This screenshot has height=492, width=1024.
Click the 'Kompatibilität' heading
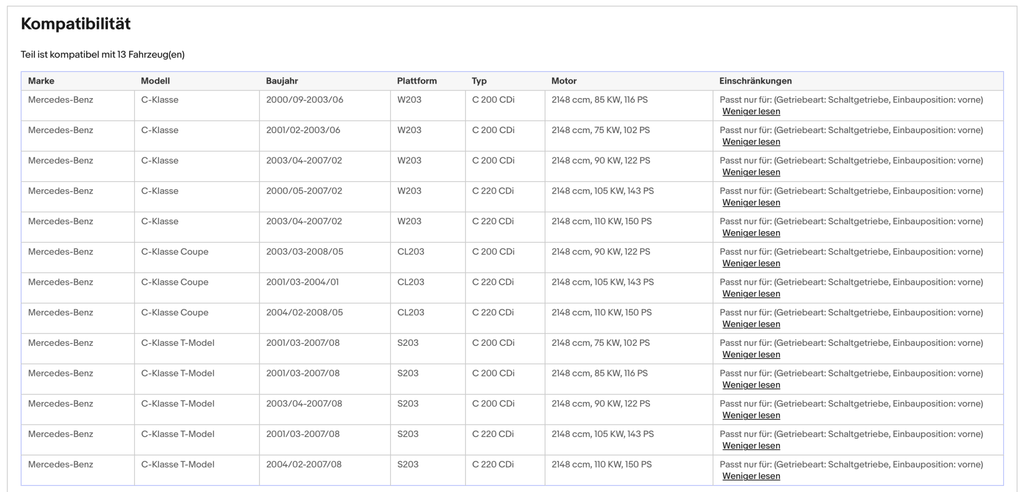click(76, 24)
